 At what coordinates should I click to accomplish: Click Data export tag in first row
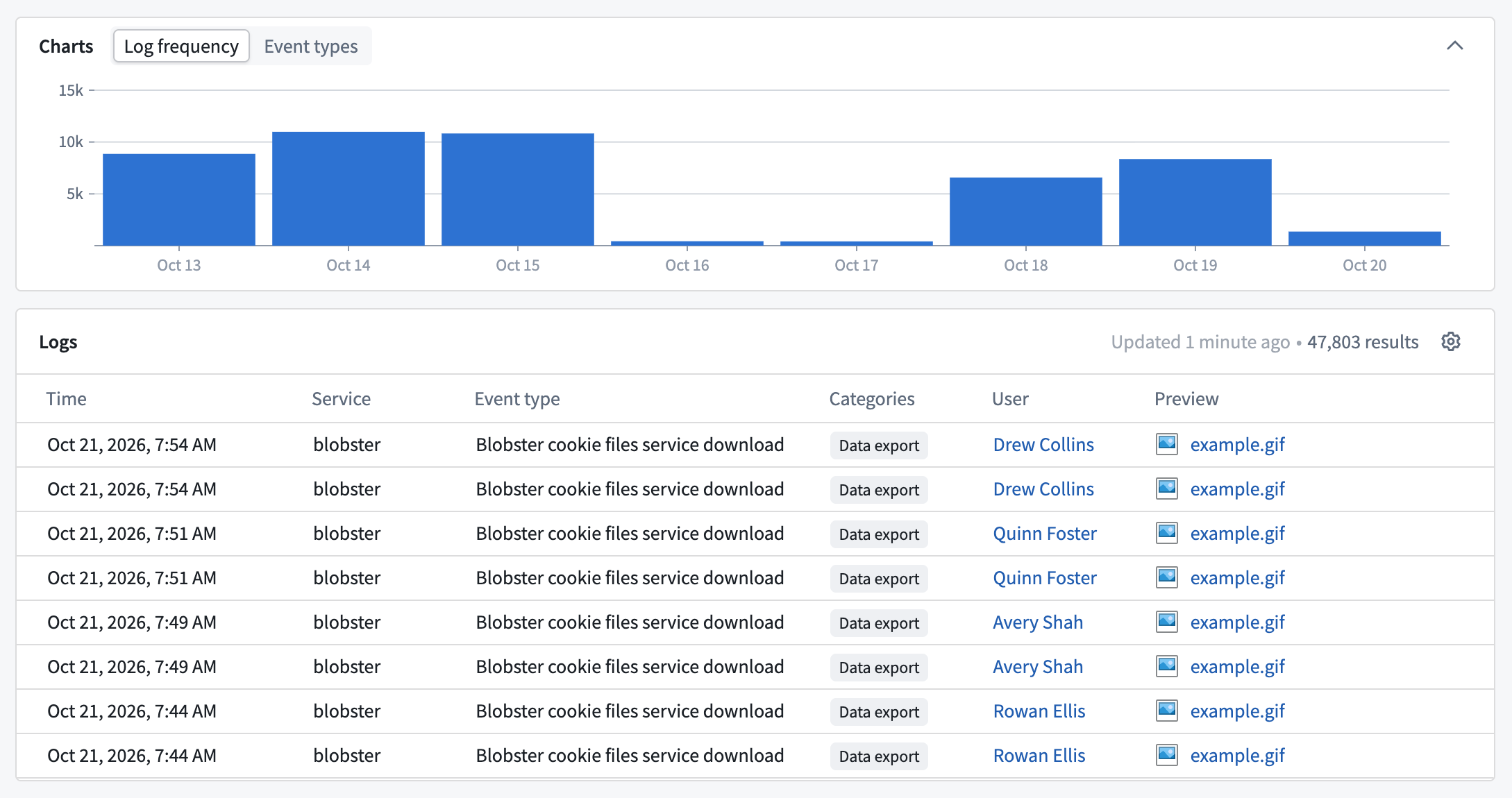[879, 445]
